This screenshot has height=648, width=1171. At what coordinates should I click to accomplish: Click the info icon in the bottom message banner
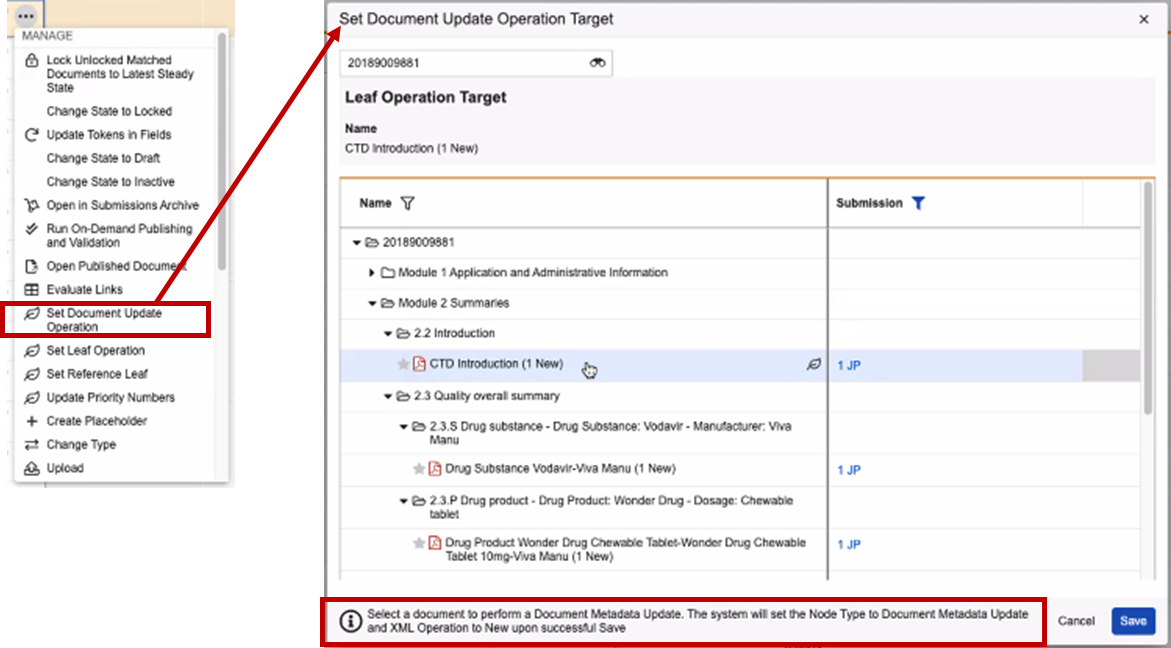pos(348,620)
